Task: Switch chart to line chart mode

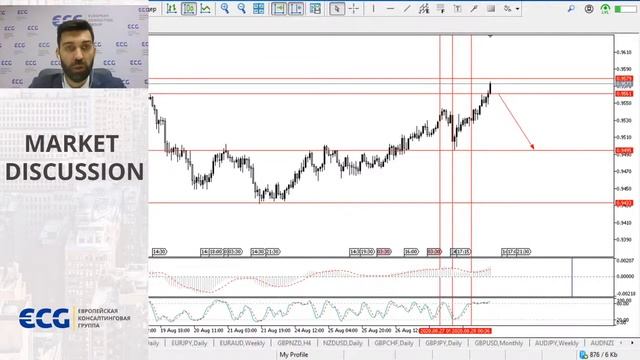Action: (206, 8)
